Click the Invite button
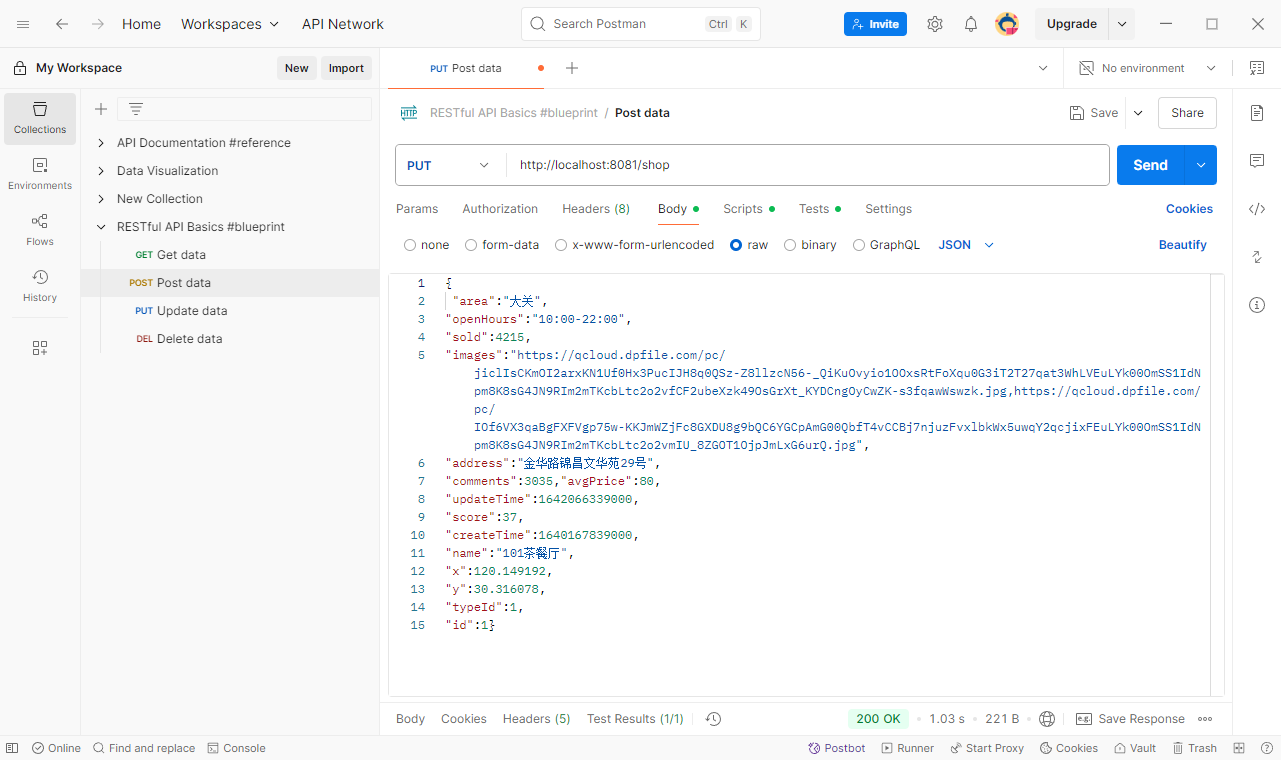The image size is (1281, 760). [875, 24]
